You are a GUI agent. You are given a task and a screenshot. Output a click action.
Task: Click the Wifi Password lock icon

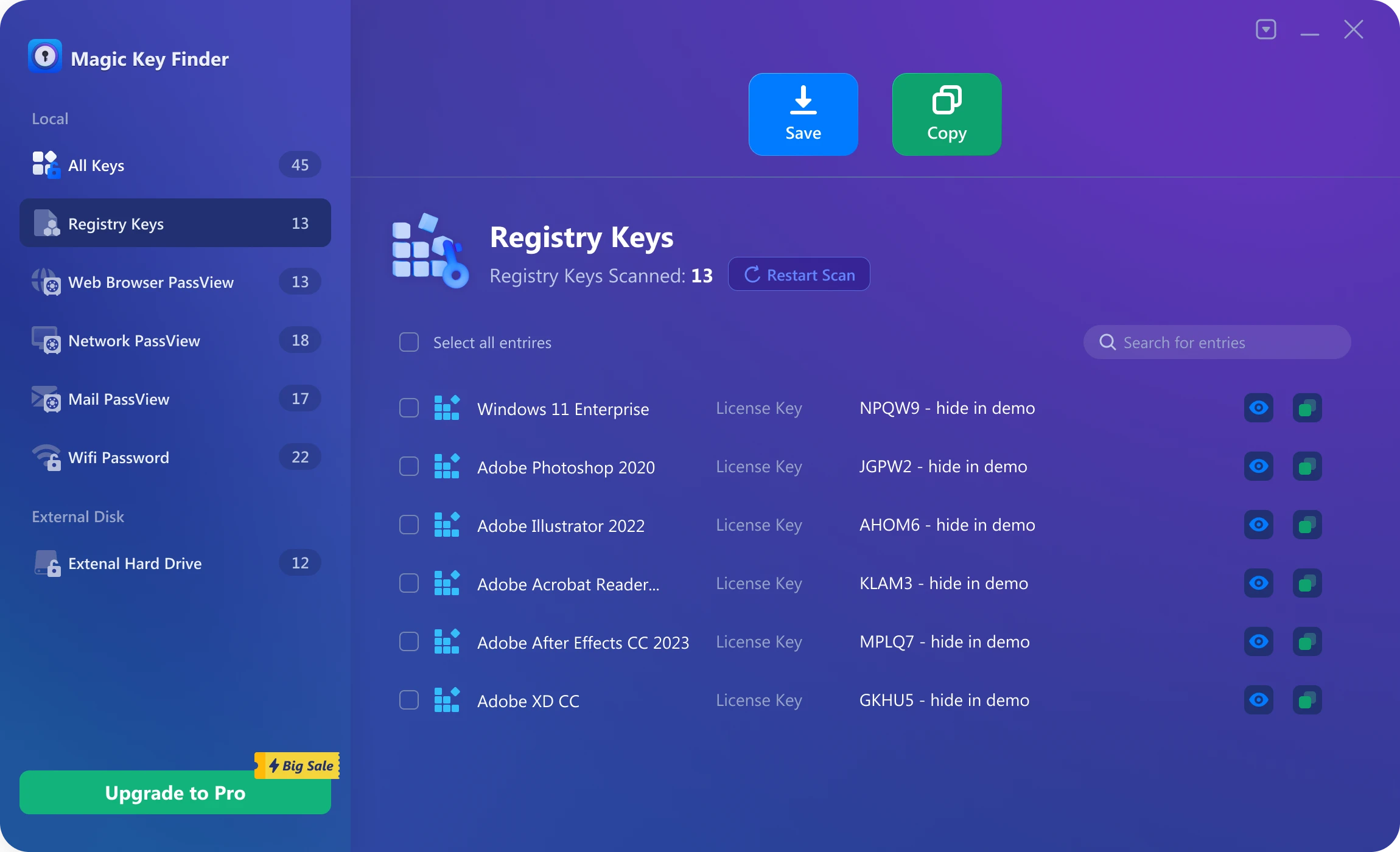(47, 457)
